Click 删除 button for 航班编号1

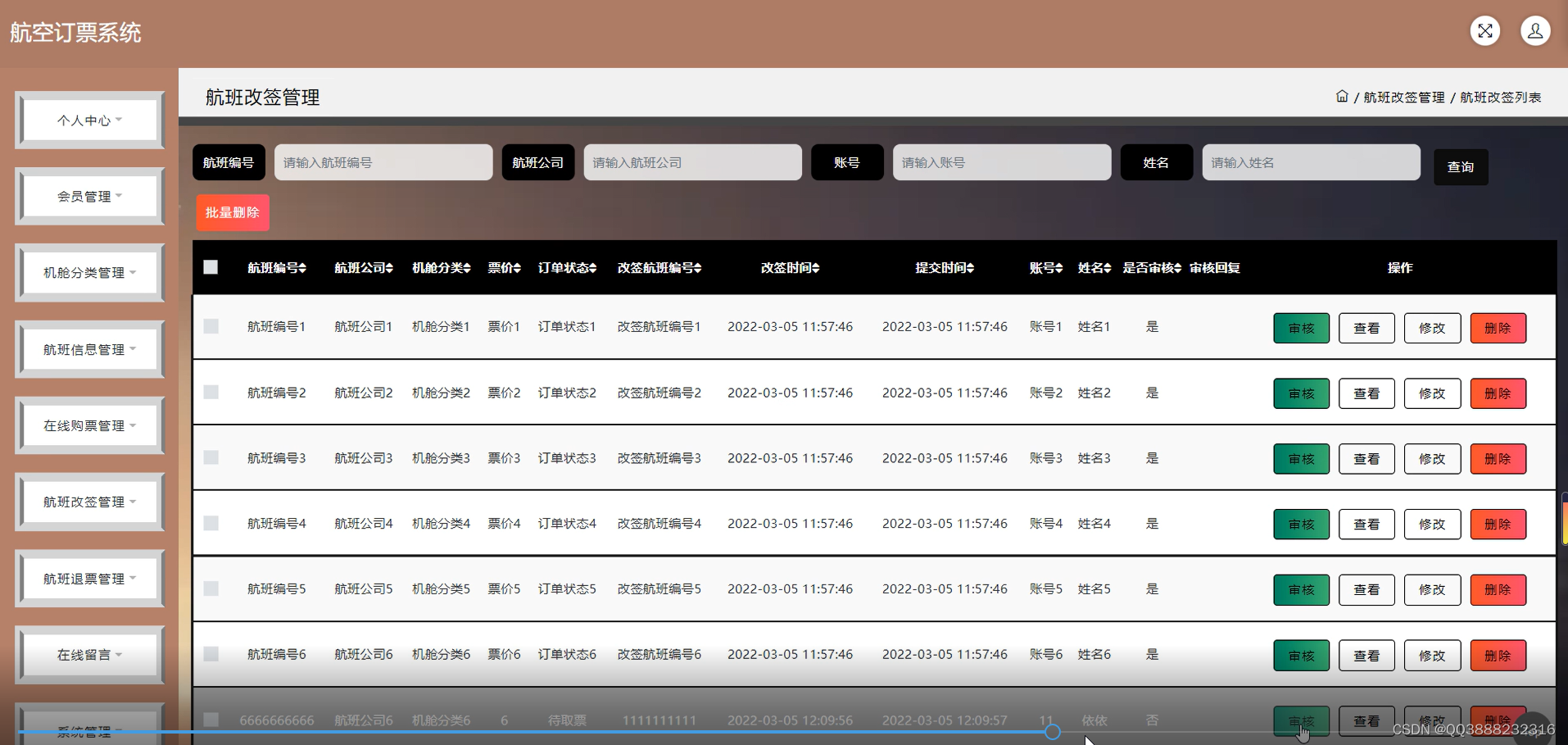coord(1498,328)
